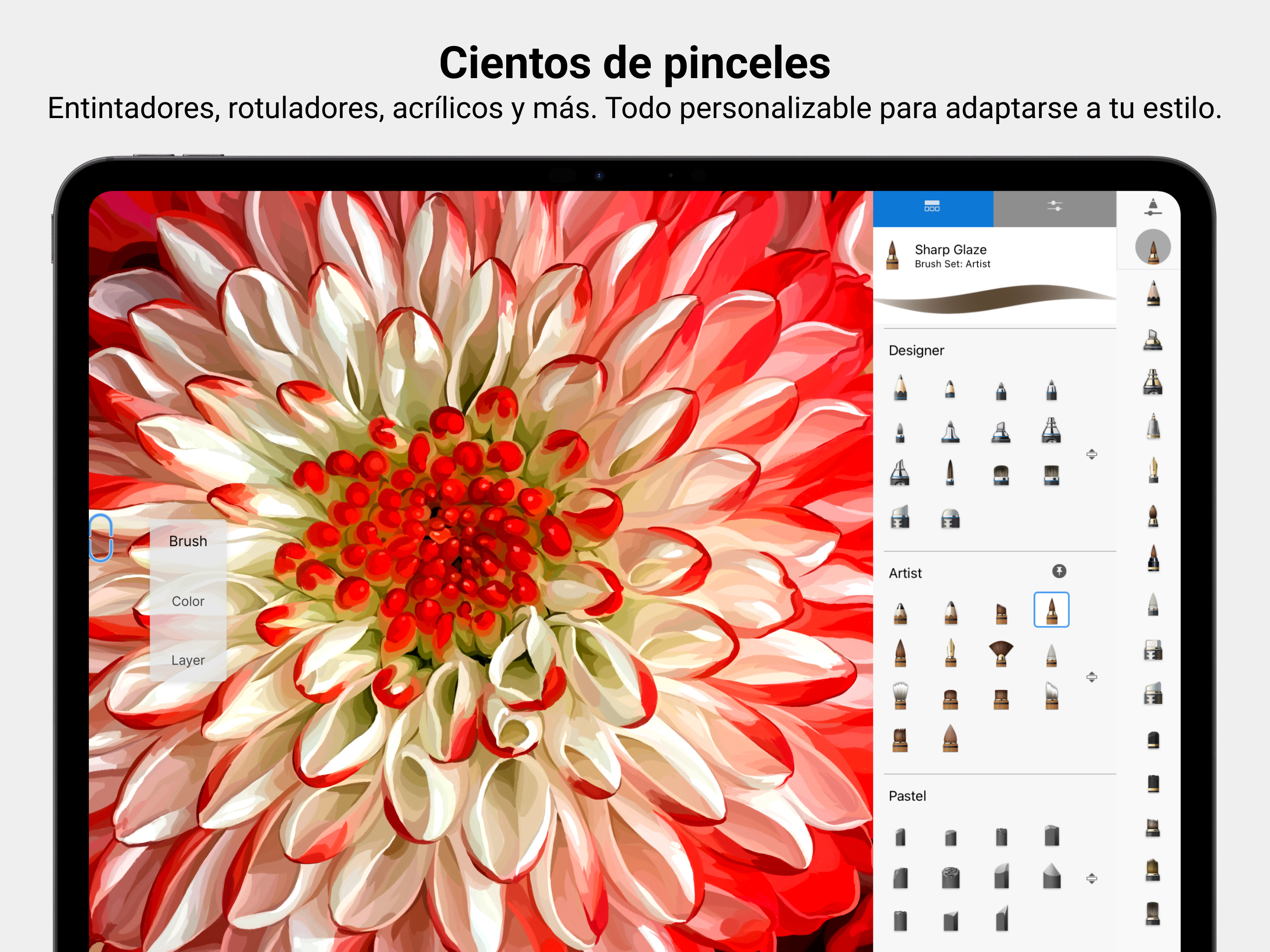This screenshot has height=952, width=1270.
Task: Toggle the pin on the Artist brush set
Action: [x=1059, y=571]
